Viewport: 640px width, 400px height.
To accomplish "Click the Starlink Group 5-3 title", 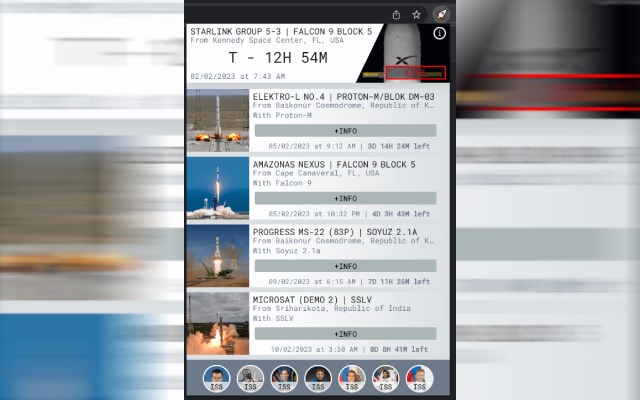I will click(x=281, y=31).
